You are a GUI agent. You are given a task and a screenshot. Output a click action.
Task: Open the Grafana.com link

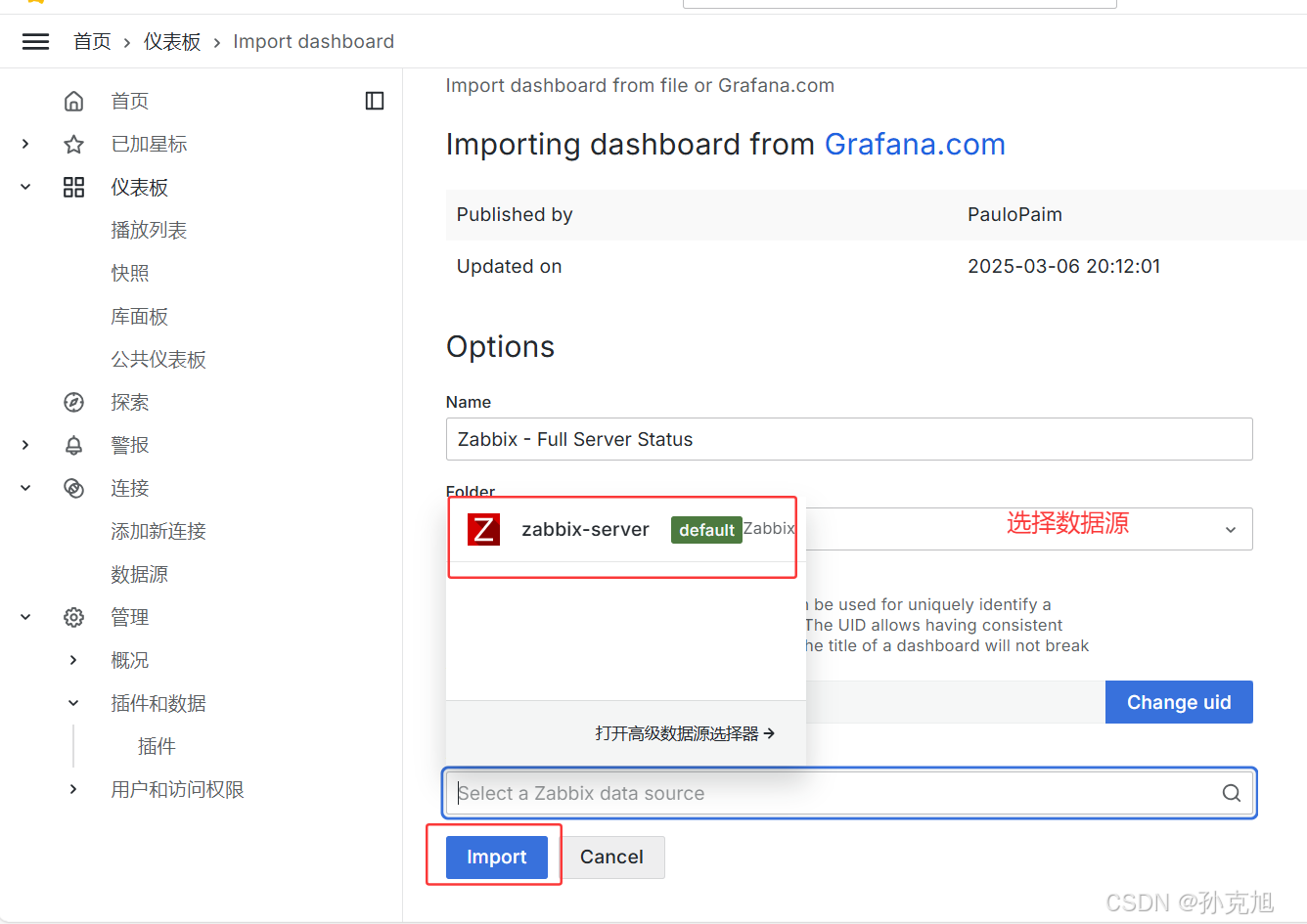tap(915, 144)
